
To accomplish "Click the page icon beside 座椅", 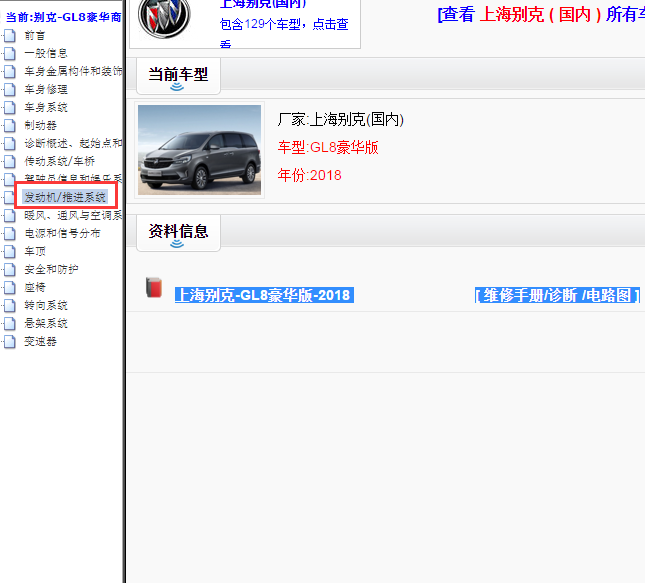I will click(10, 288).
